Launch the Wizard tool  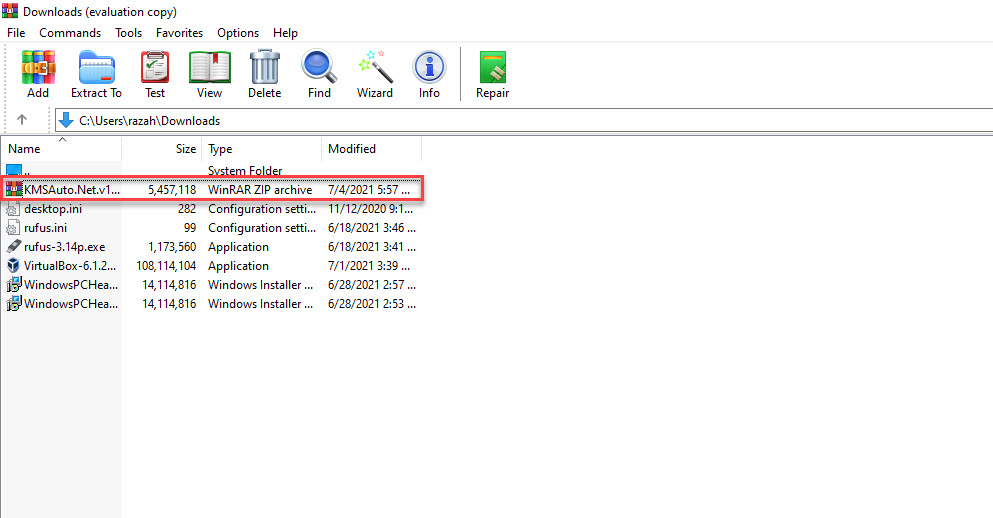pos(375,74)
